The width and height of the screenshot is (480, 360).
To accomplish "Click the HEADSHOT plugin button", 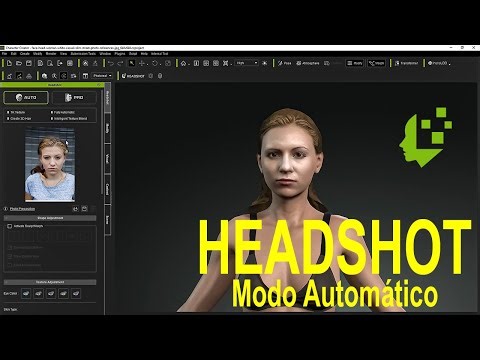I will (x=133, y=76).
